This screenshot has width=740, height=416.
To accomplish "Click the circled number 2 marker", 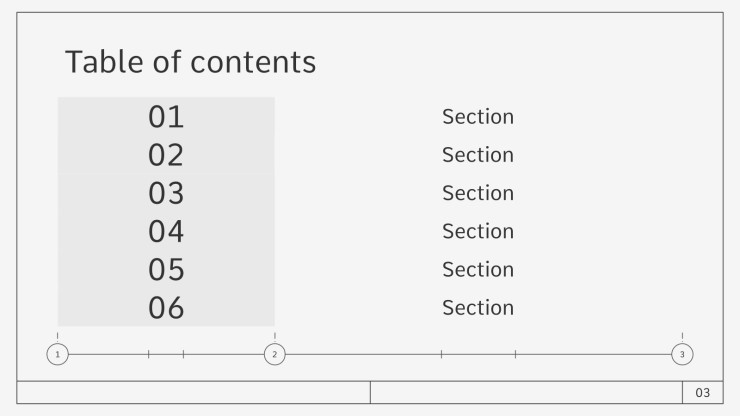I will (x=275, y=354).
